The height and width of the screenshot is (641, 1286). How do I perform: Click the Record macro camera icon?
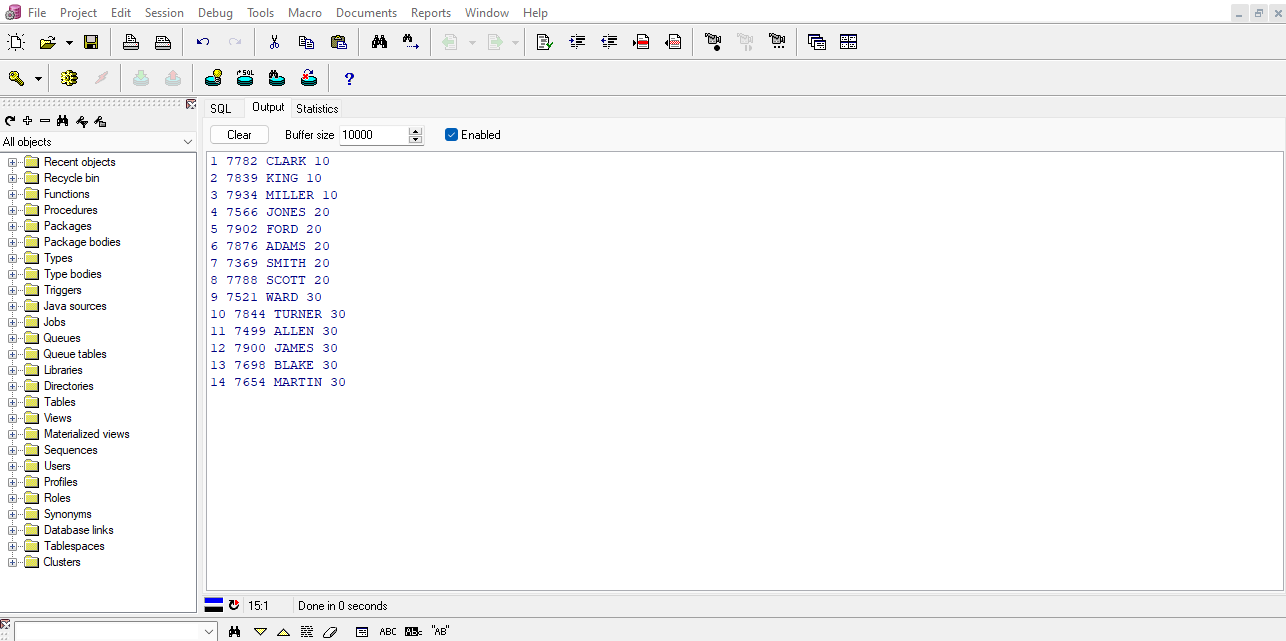pos(713,42)
